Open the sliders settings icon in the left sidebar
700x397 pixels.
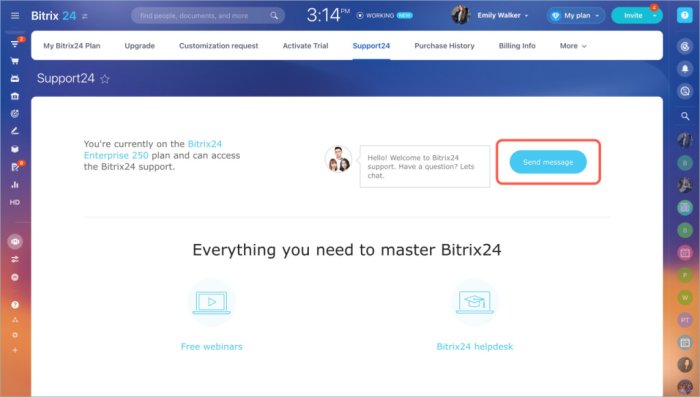[x=15, y=259]
